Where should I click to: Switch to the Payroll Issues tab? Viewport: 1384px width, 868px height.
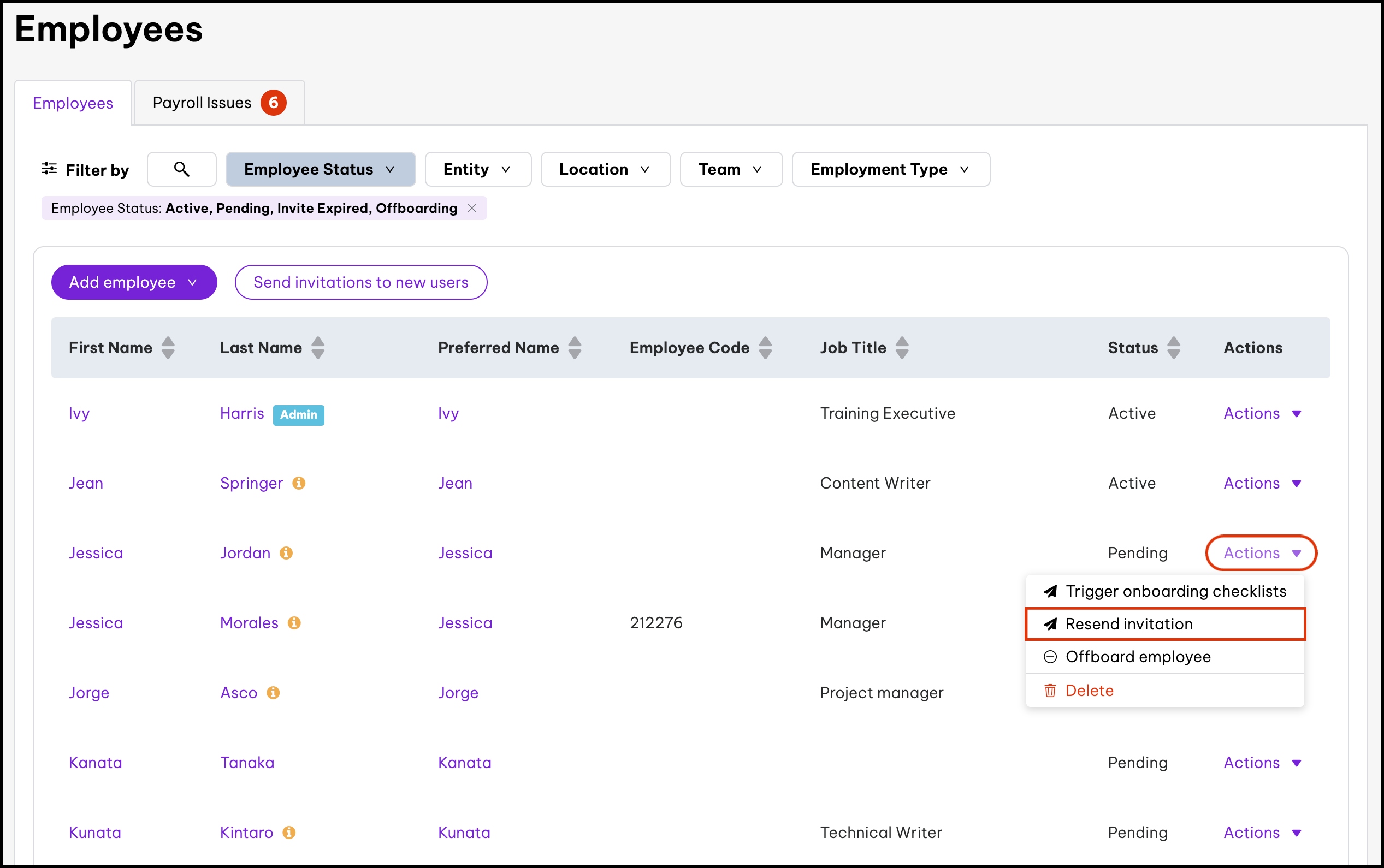(x=219, y=103)
